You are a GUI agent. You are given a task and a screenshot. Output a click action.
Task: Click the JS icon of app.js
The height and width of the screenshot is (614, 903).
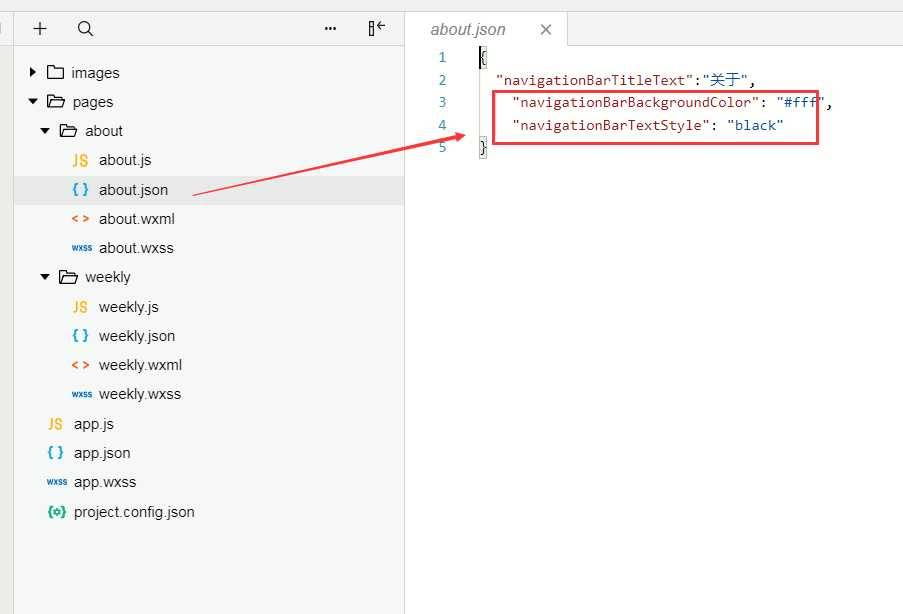[55, 424]
